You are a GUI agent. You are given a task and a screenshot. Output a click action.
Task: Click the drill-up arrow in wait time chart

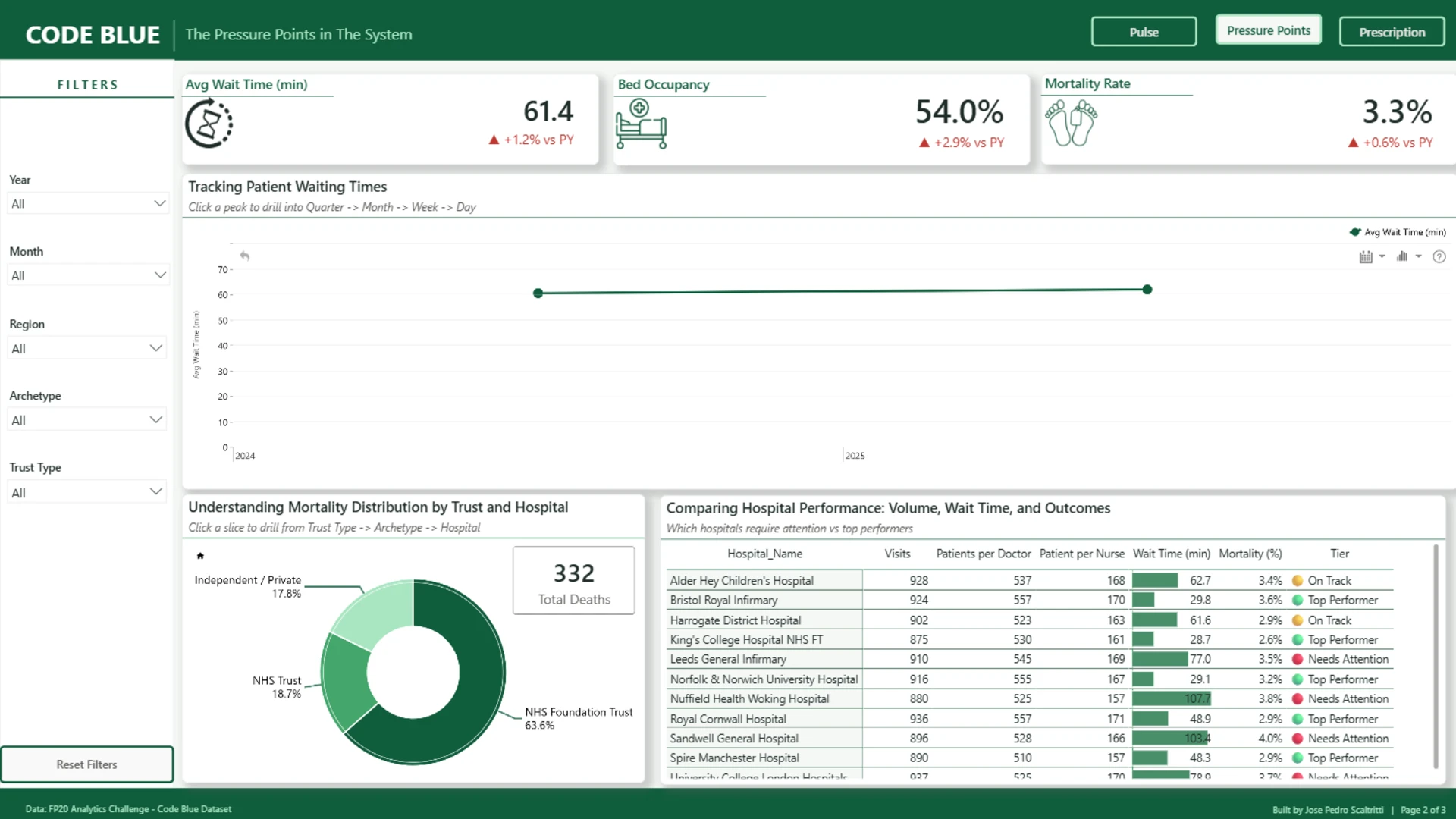pyautogui.click(x=244, y=256)
